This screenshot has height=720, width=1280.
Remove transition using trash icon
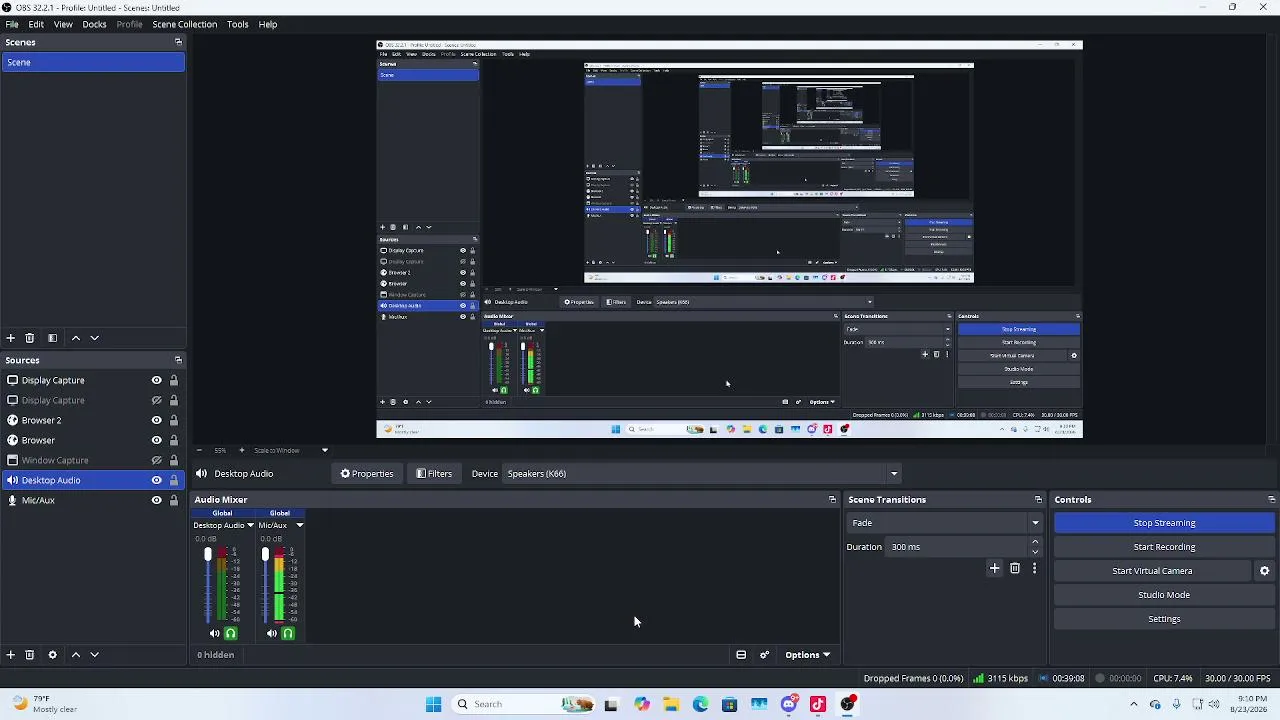[x=1015, y=569]
